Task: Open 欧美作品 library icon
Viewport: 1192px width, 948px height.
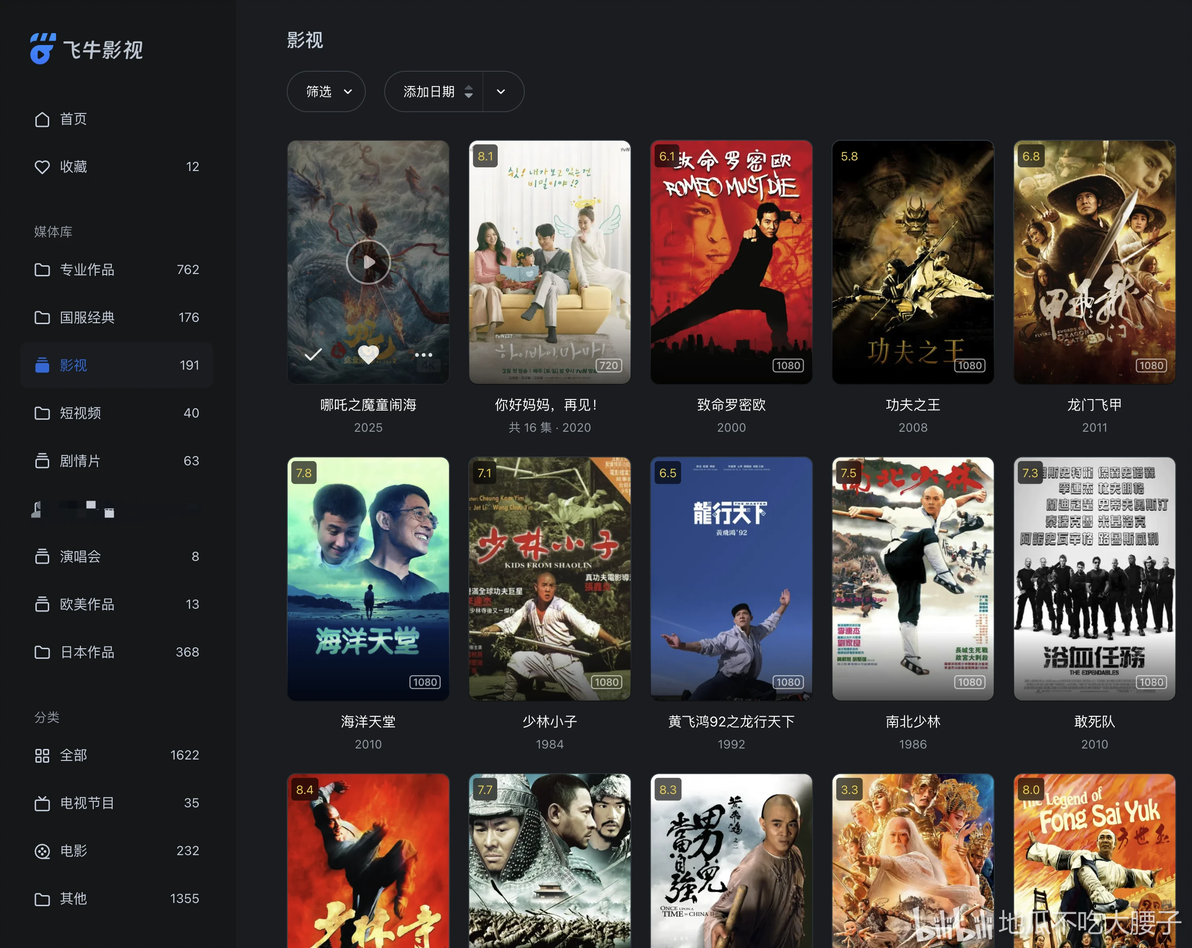Action: point(42,604)
